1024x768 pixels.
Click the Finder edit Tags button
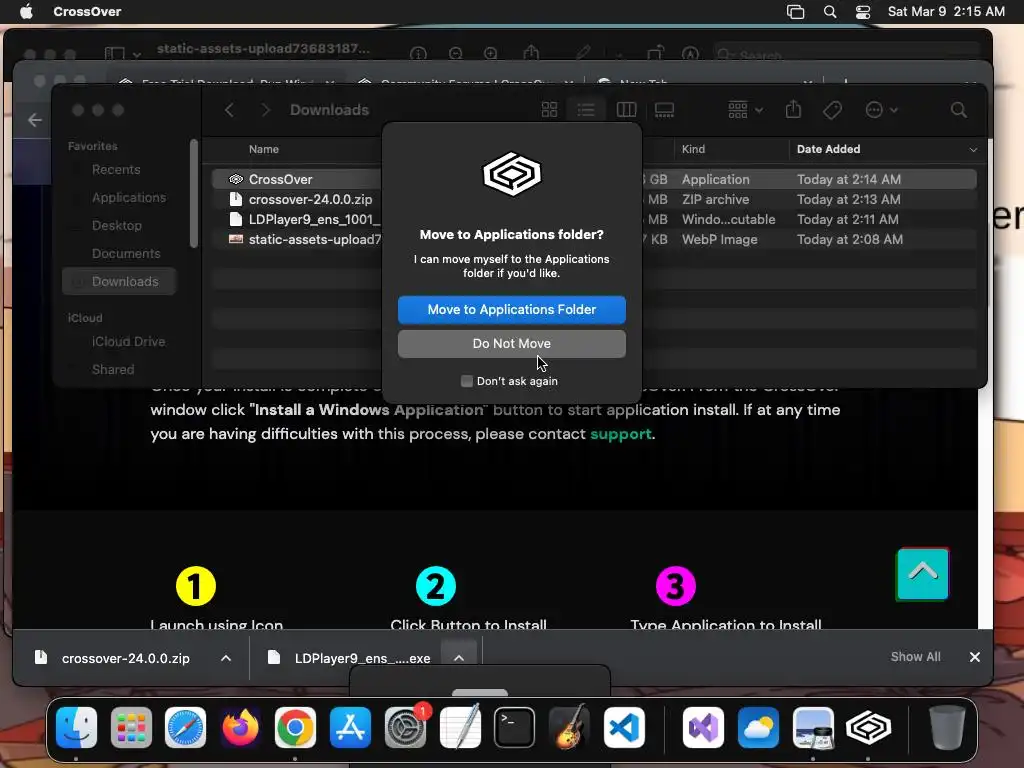coord(832,110)
